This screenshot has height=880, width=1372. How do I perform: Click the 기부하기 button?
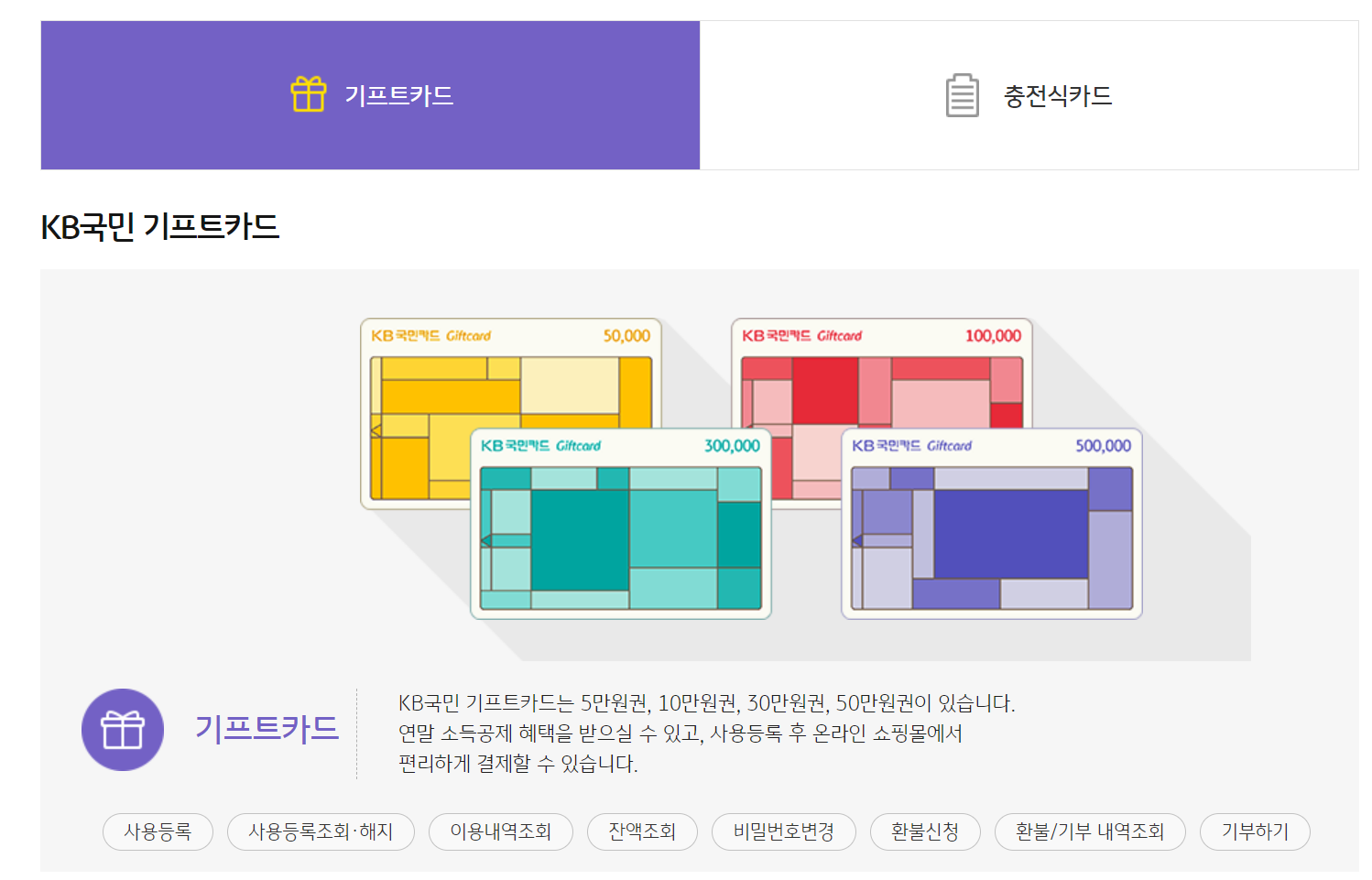click(1255, 831)
